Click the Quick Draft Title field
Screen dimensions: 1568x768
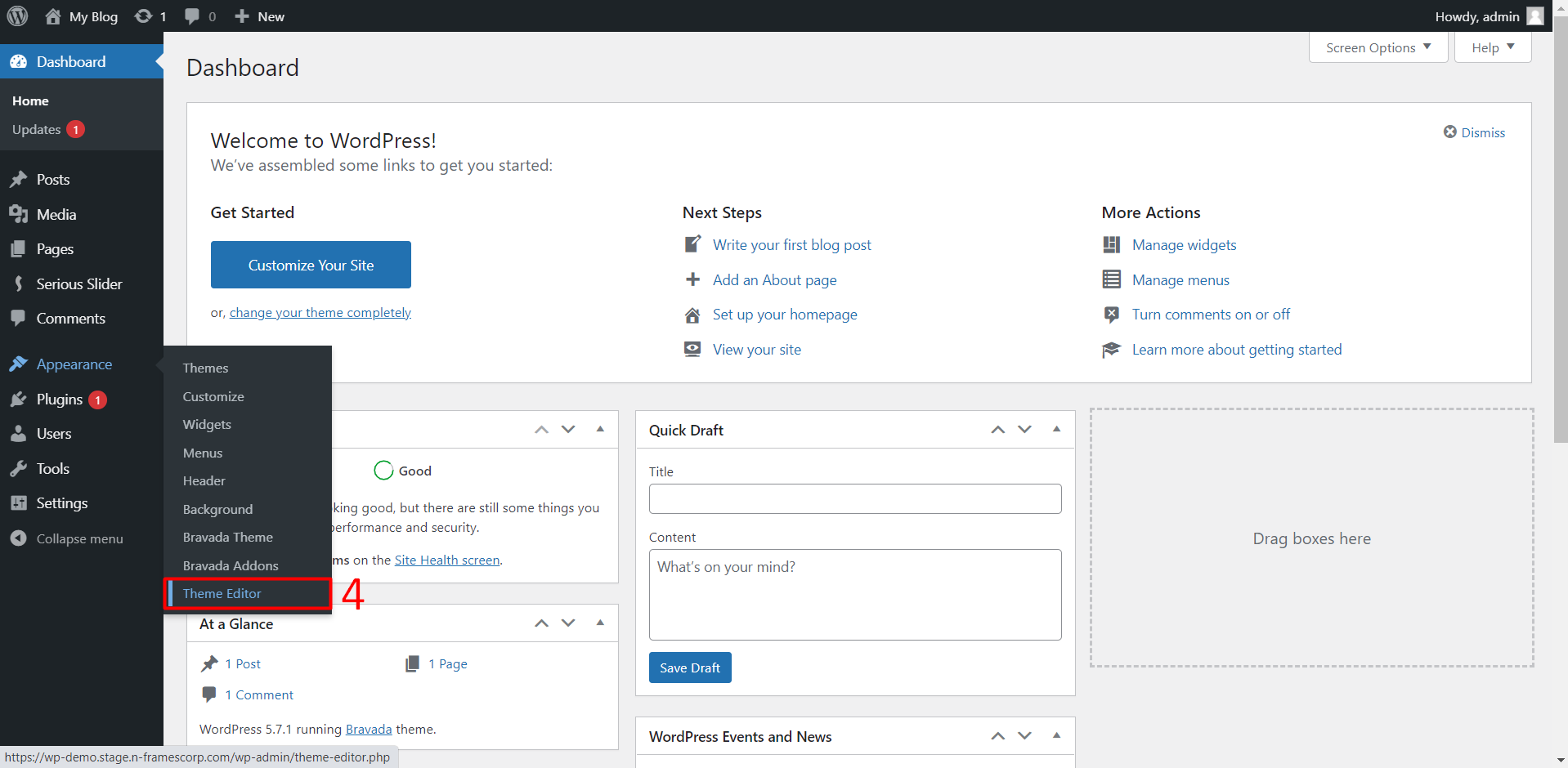click(854, 498)
